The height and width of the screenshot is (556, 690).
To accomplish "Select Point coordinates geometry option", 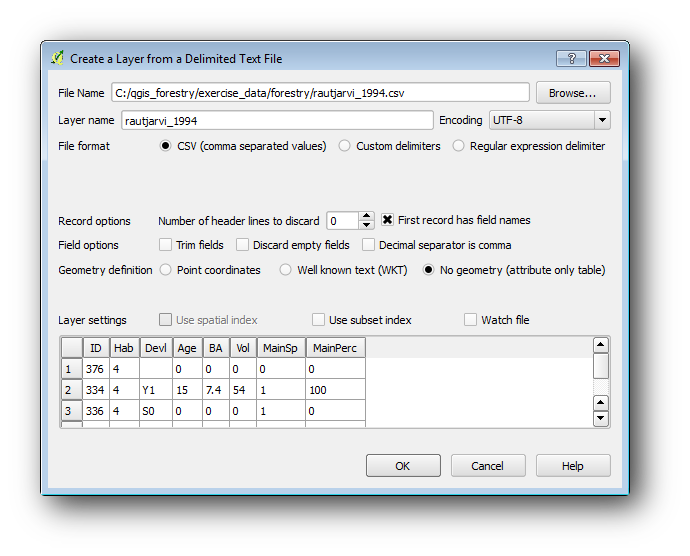I will [167, 270].
